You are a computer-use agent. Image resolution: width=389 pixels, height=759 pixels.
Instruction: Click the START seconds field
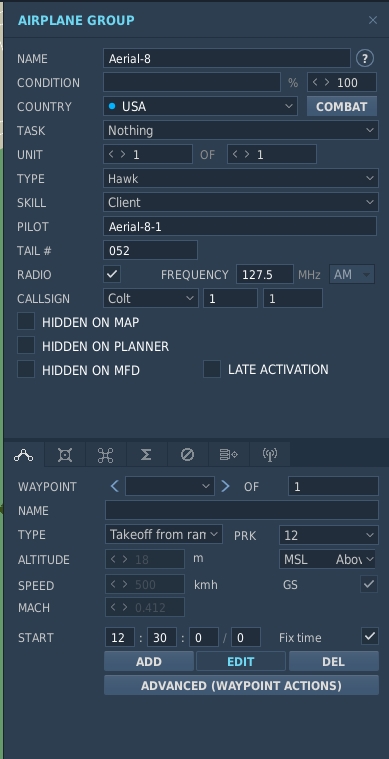pyautogui.click(x=204, y=637)
